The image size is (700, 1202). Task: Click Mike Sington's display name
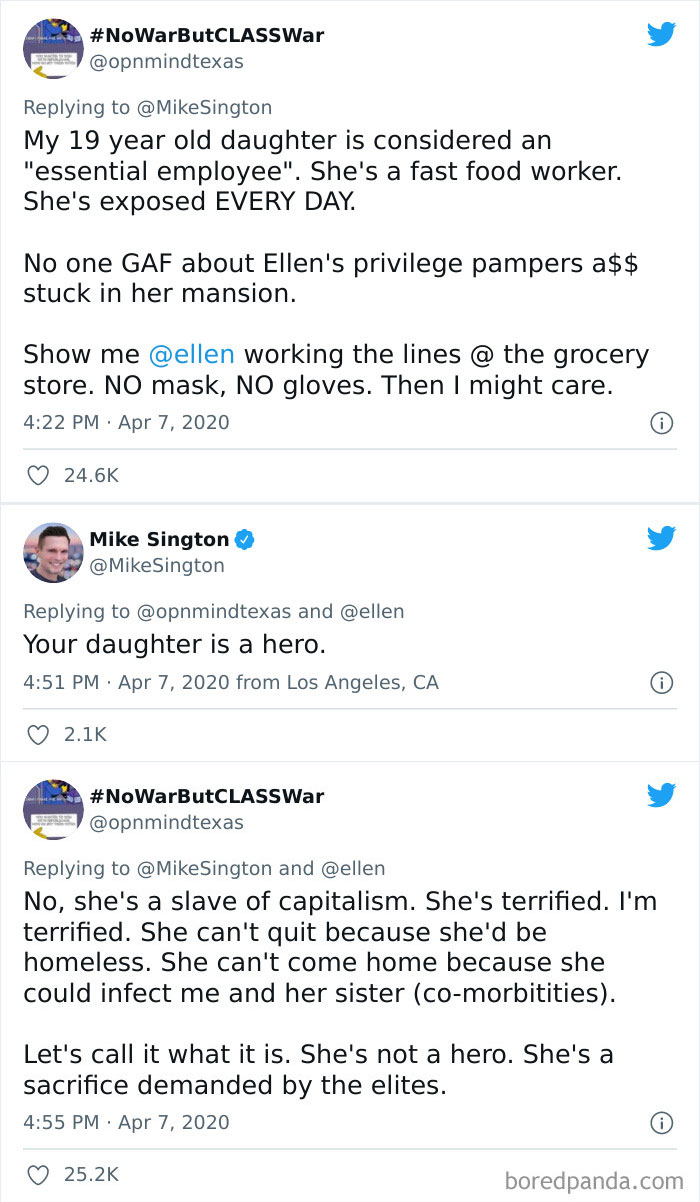click(158, 539)
